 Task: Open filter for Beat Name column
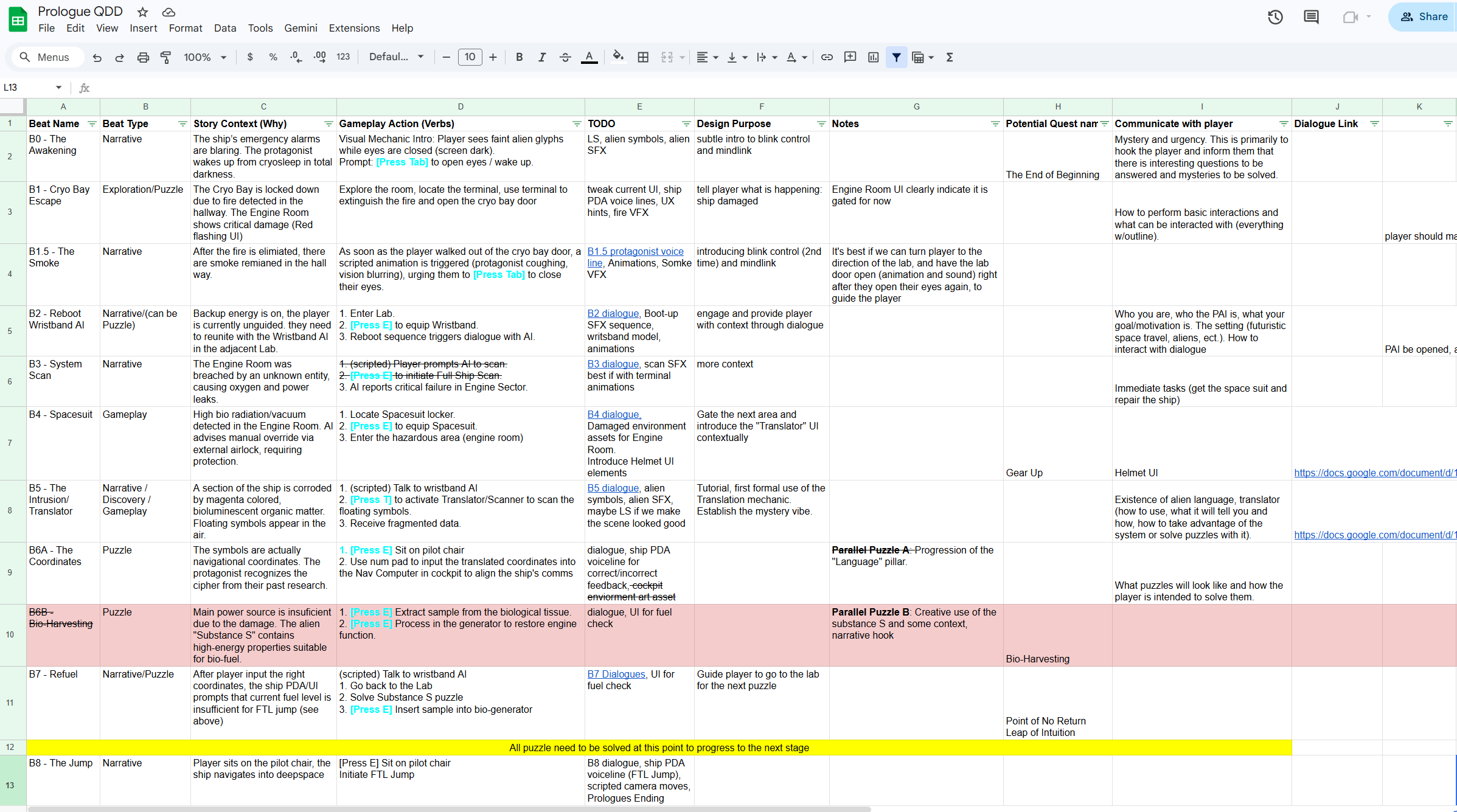[x=92, y=123]
